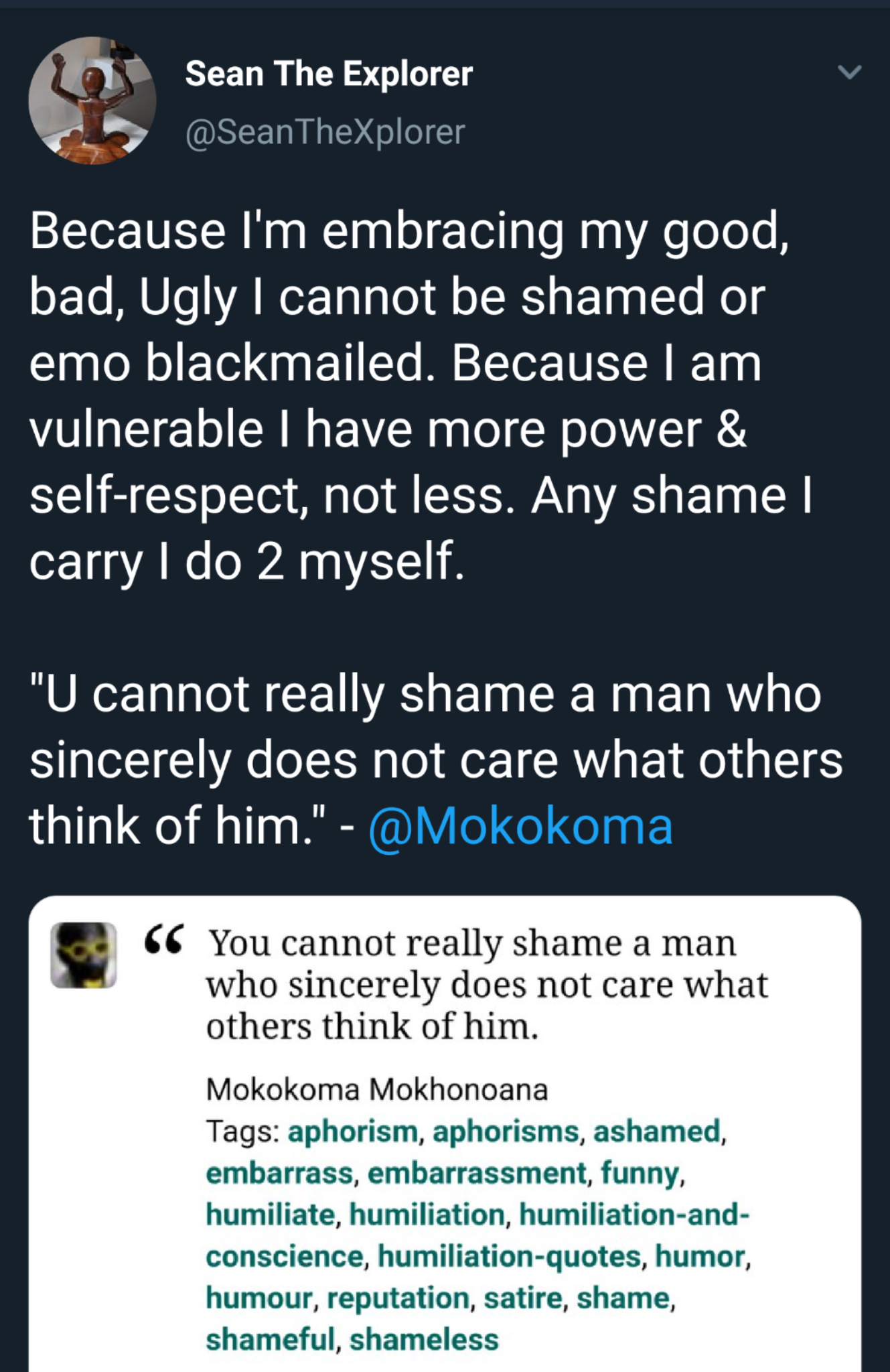Viewport: 890px width, 1372px height.
Task: Open the Sean The Explorer display name
Action: pyautogui.click(x=329, y=73)
